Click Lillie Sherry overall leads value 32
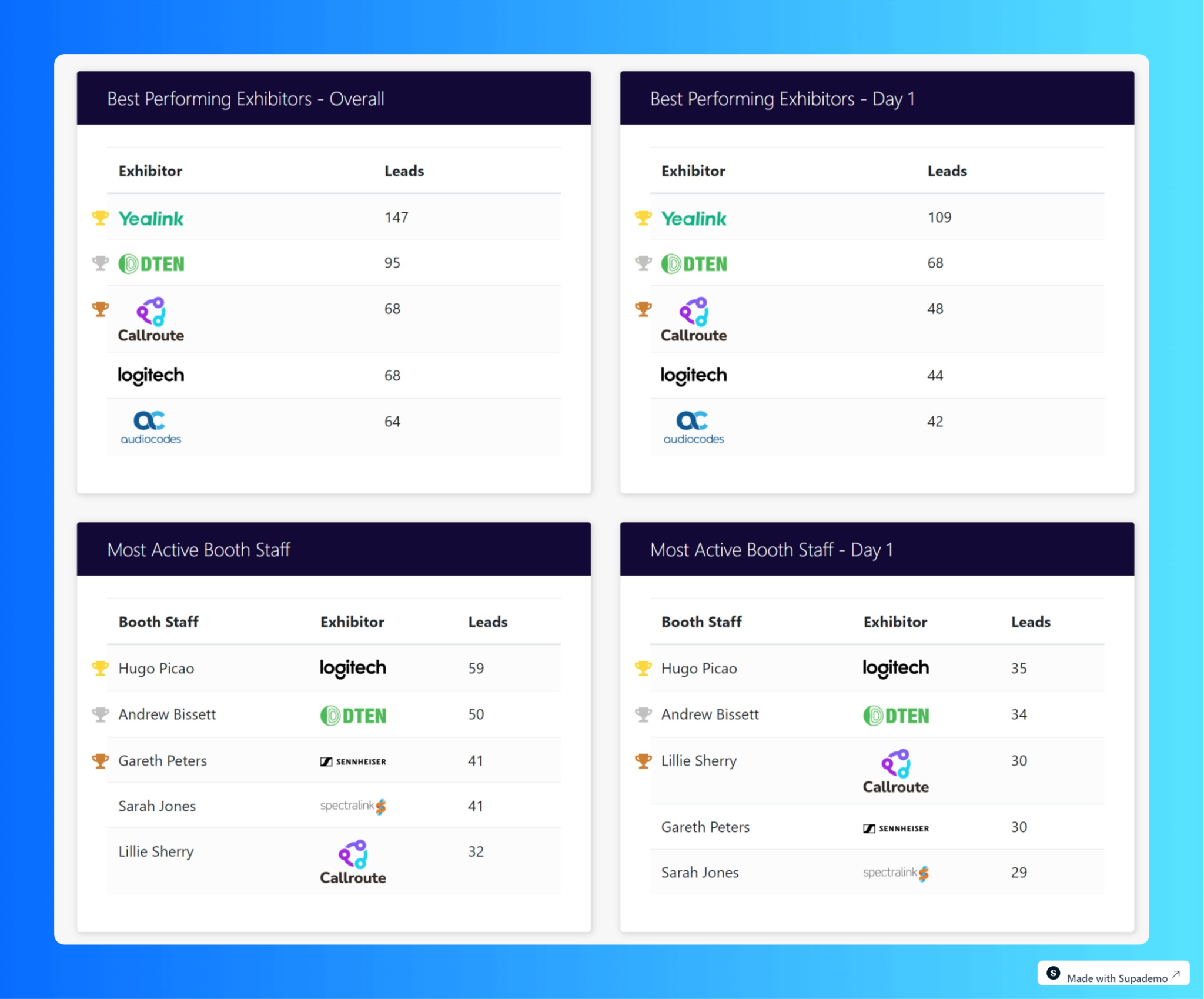This screenshot has width=1204, height=999. [x=476, y=852]
